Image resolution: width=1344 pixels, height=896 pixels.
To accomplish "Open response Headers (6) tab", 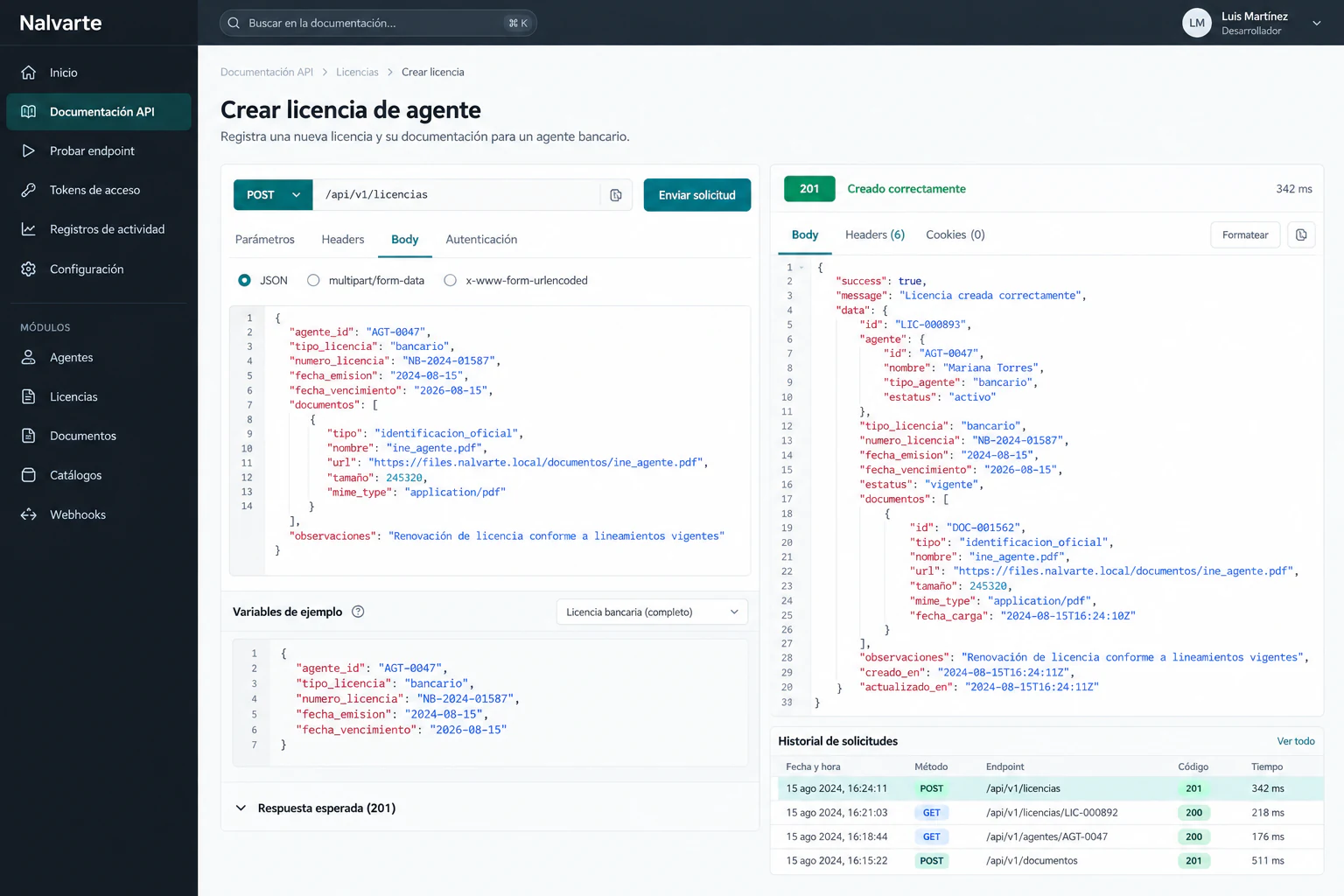I will [x=875, y=234].
